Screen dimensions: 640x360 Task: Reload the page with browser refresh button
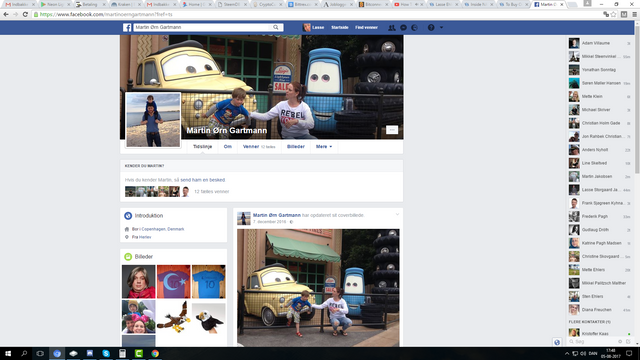[25, 14]
